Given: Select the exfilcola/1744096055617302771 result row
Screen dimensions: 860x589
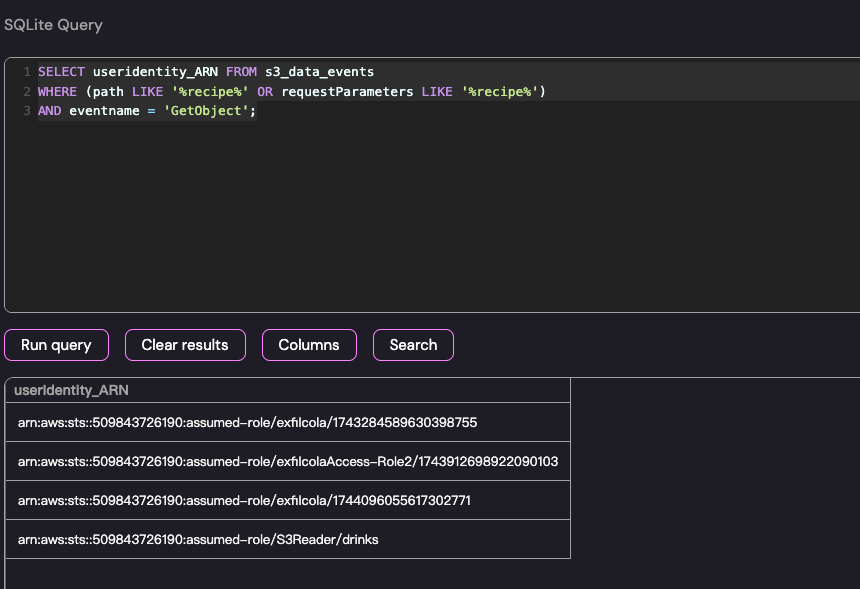Looking at the screenshot, I should click(x=244, y=500).
